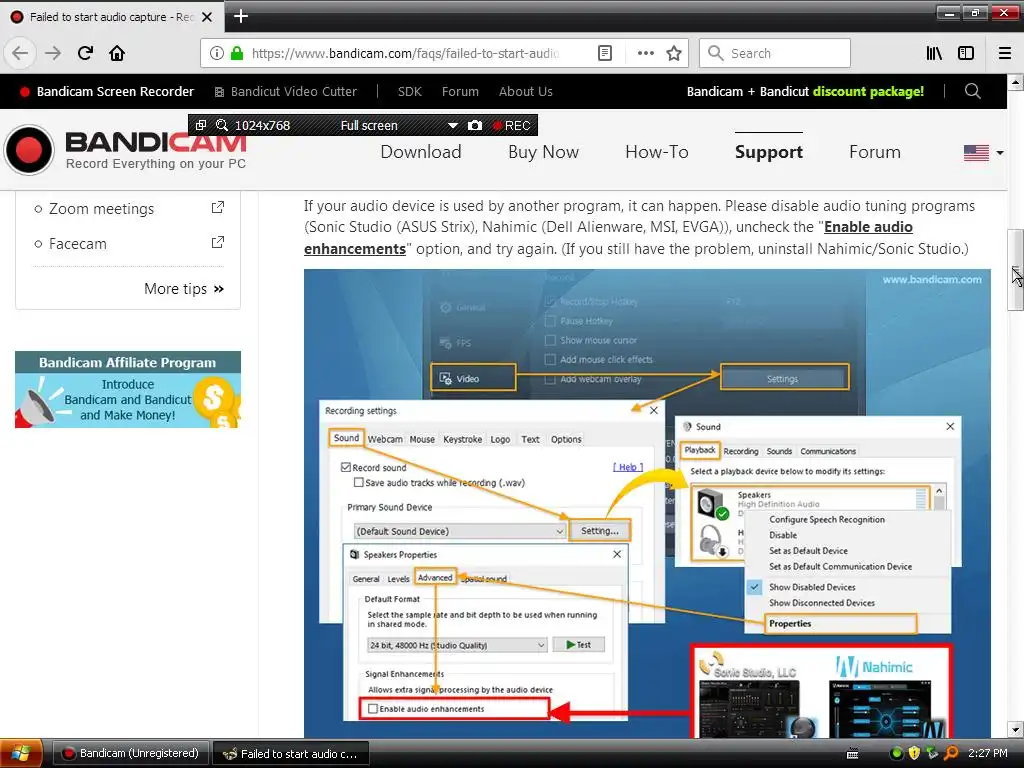Start recording with the REC button

pyautogui.click(x=511, y=125)
